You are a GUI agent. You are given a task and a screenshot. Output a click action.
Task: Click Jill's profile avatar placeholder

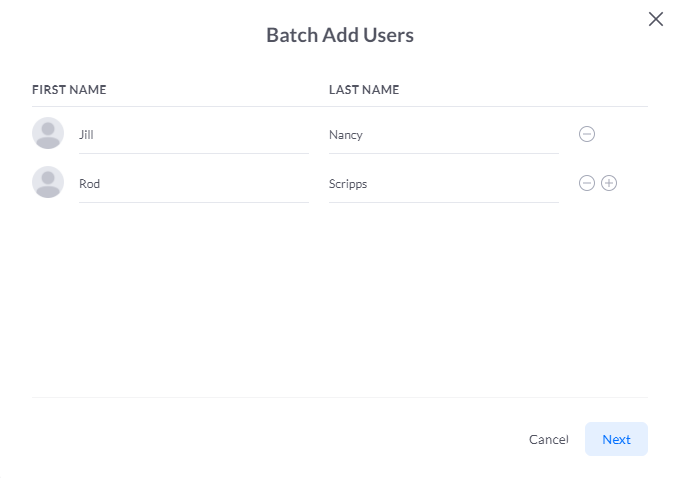click(x=48, y=133)
